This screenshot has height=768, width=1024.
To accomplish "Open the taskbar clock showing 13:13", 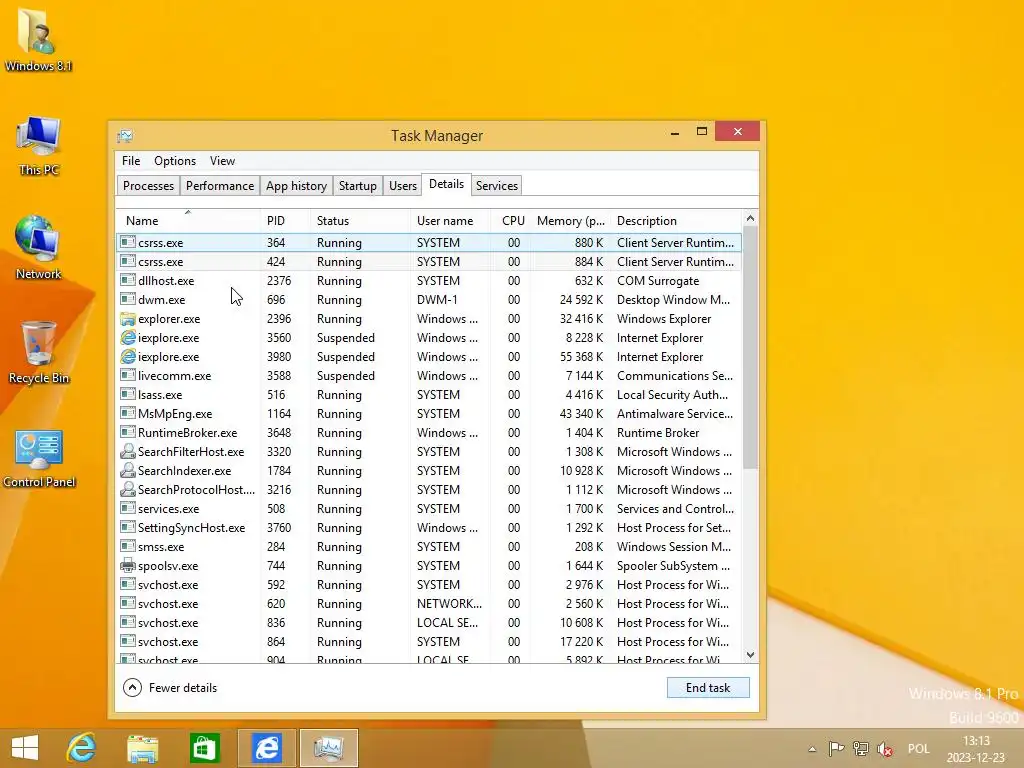I will click(x=976, y=749).
